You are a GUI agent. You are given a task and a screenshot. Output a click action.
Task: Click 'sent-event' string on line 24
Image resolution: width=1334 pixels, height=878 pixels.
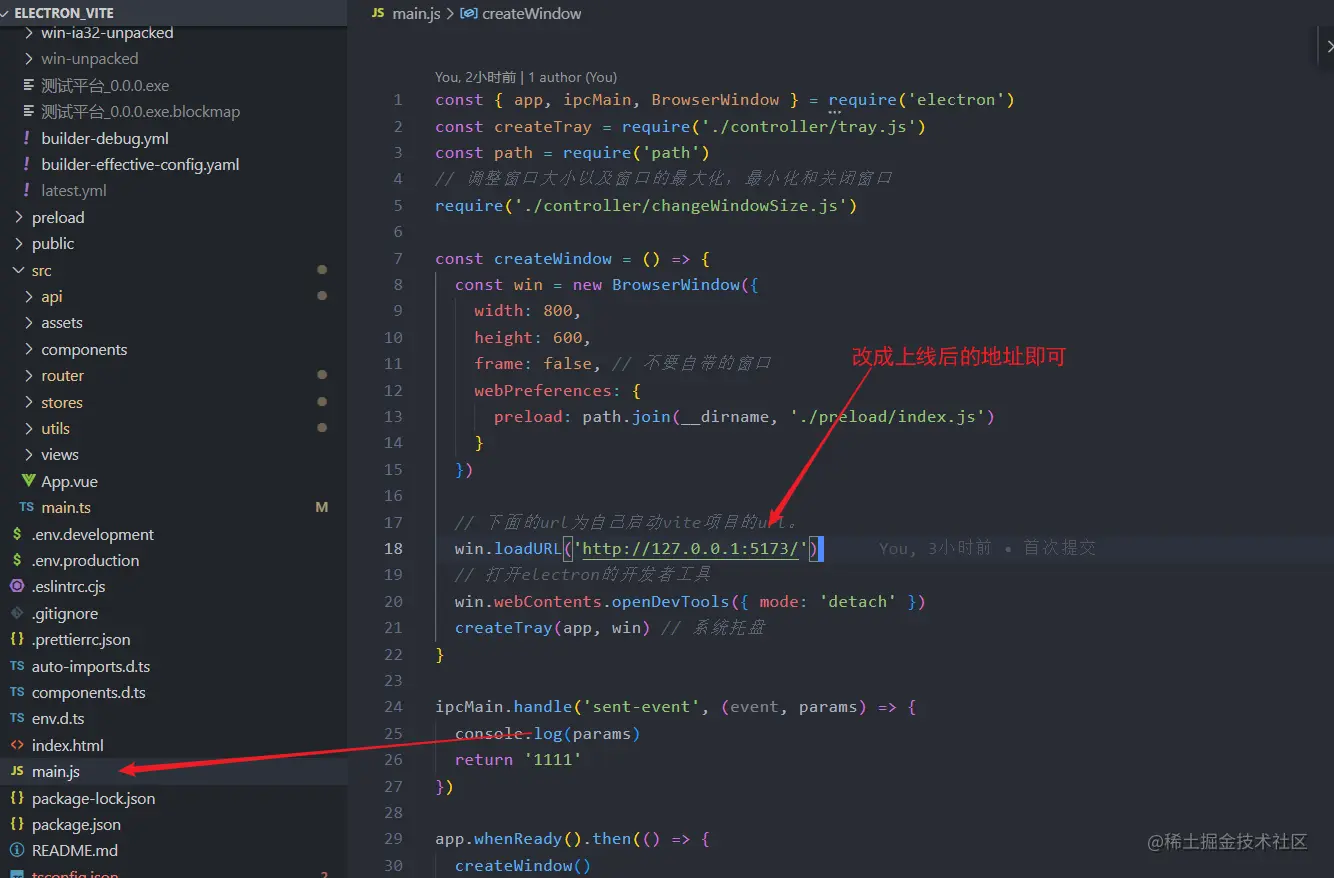pos(641,706)
